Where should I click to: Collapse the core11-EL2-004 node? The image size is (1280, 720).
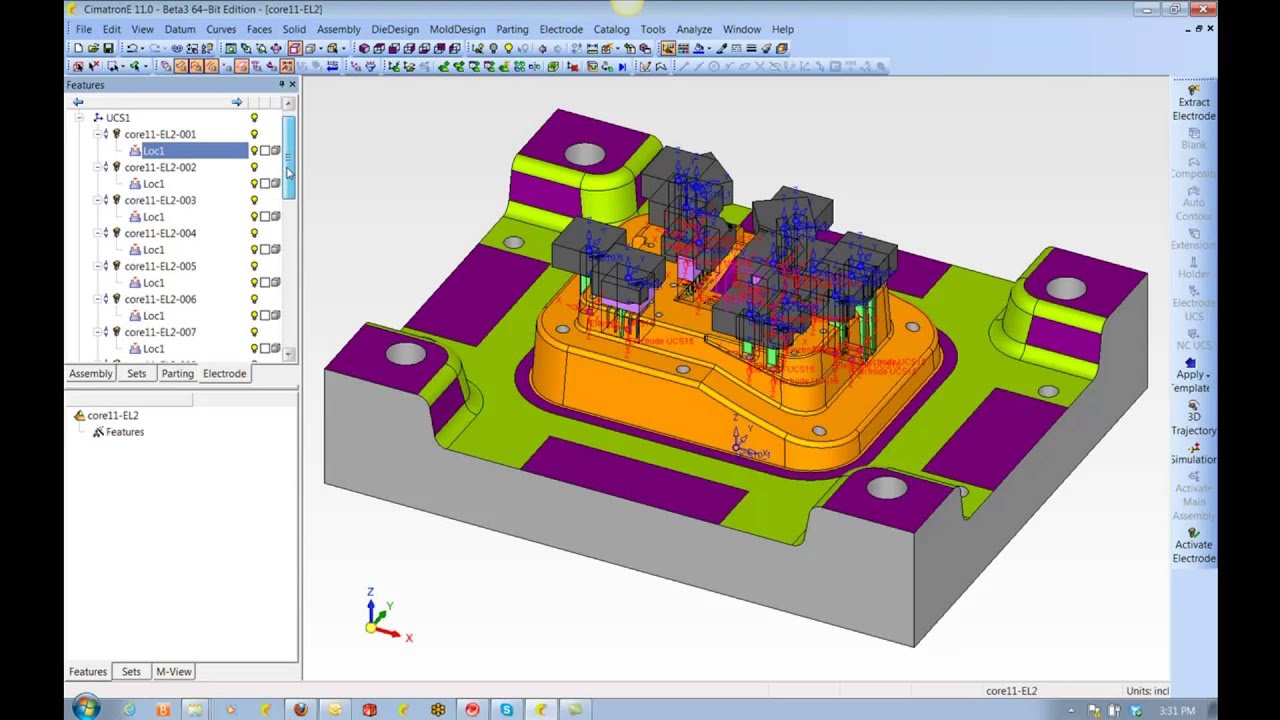(97, 233)
